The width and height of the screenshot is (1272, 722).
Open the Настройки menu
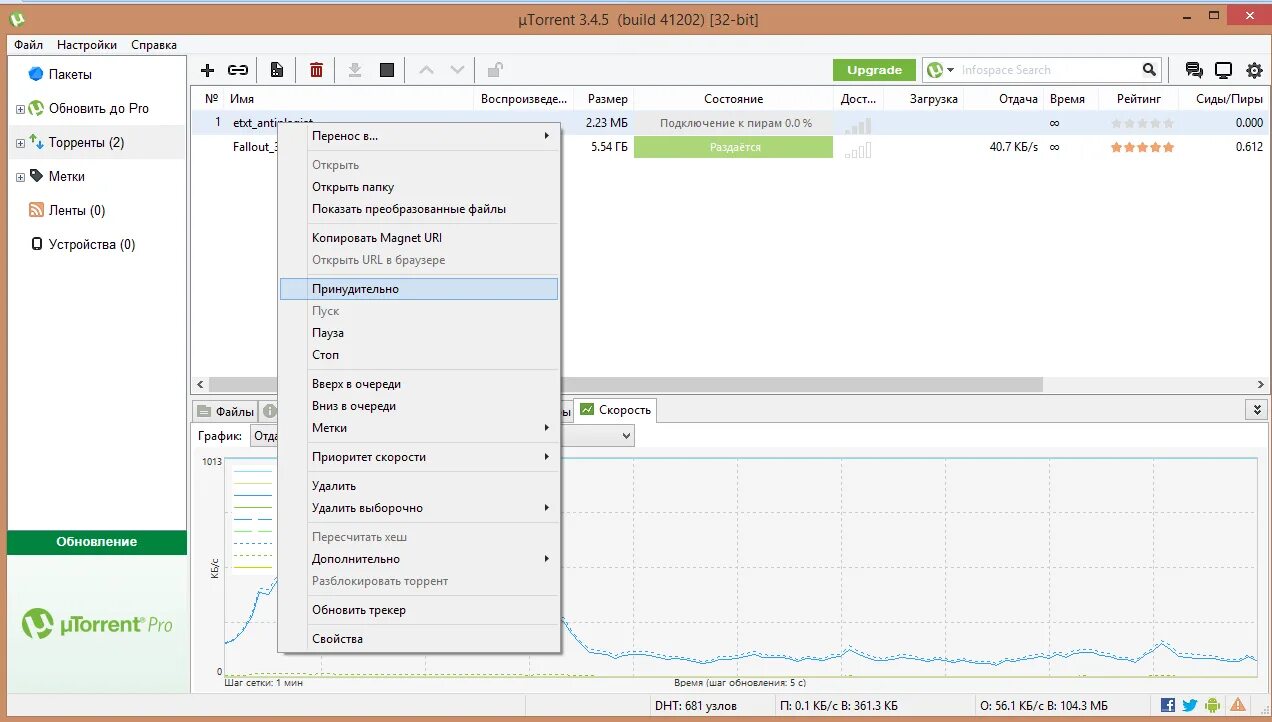pos(87,45)
